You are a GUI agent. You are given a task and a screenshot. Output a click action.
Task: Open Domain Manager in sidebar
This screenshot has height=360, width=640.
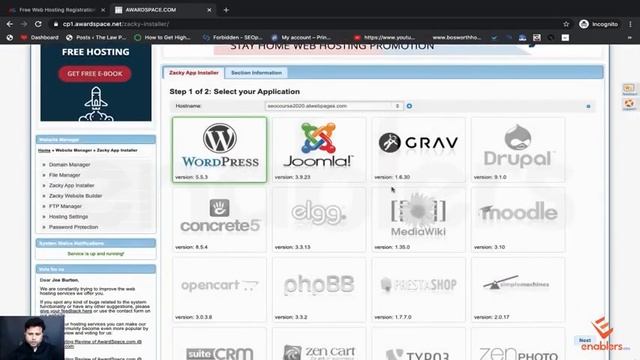click(69, 164)
